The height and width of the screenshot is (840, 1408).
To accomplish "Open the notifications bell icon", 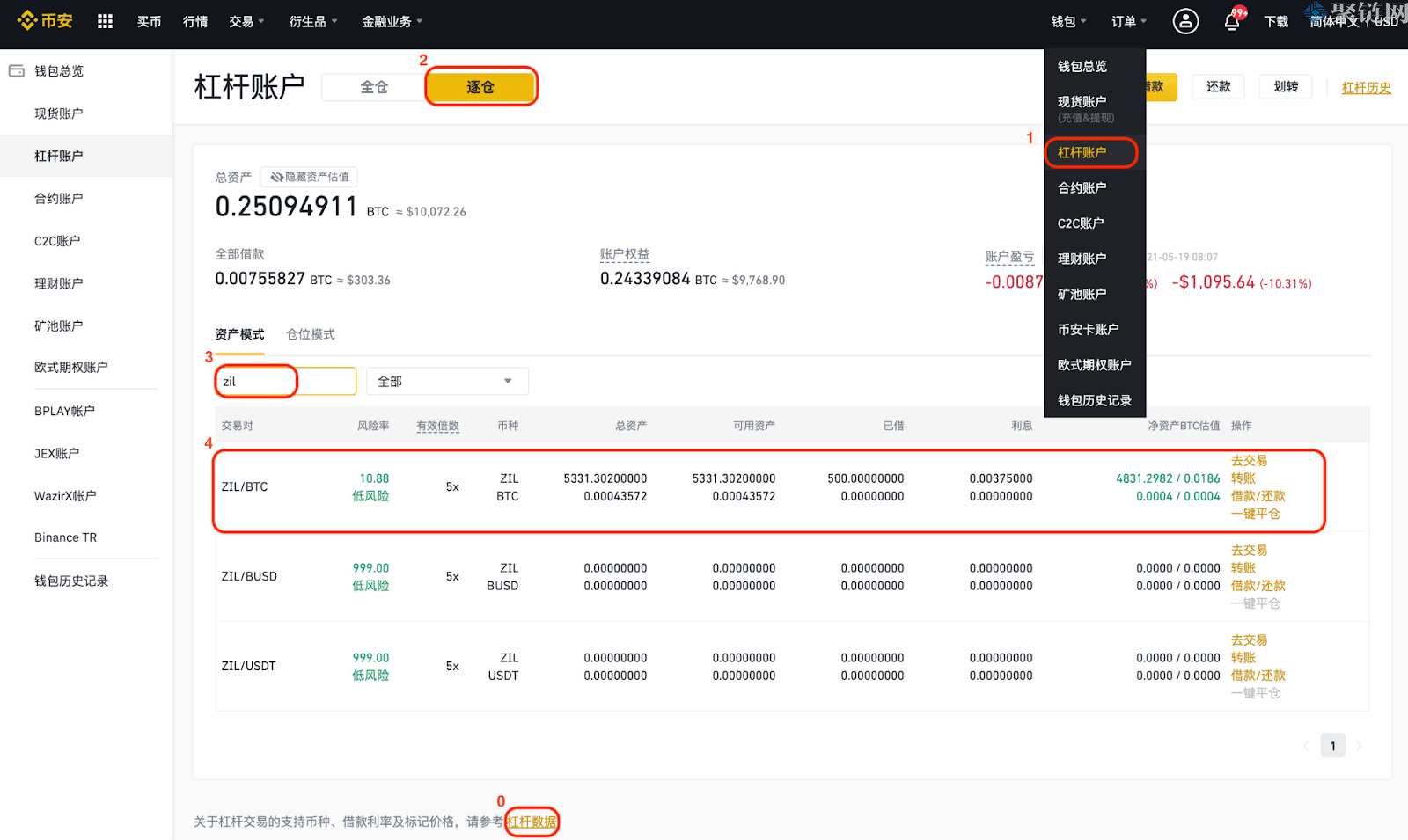I will 1232,22.
